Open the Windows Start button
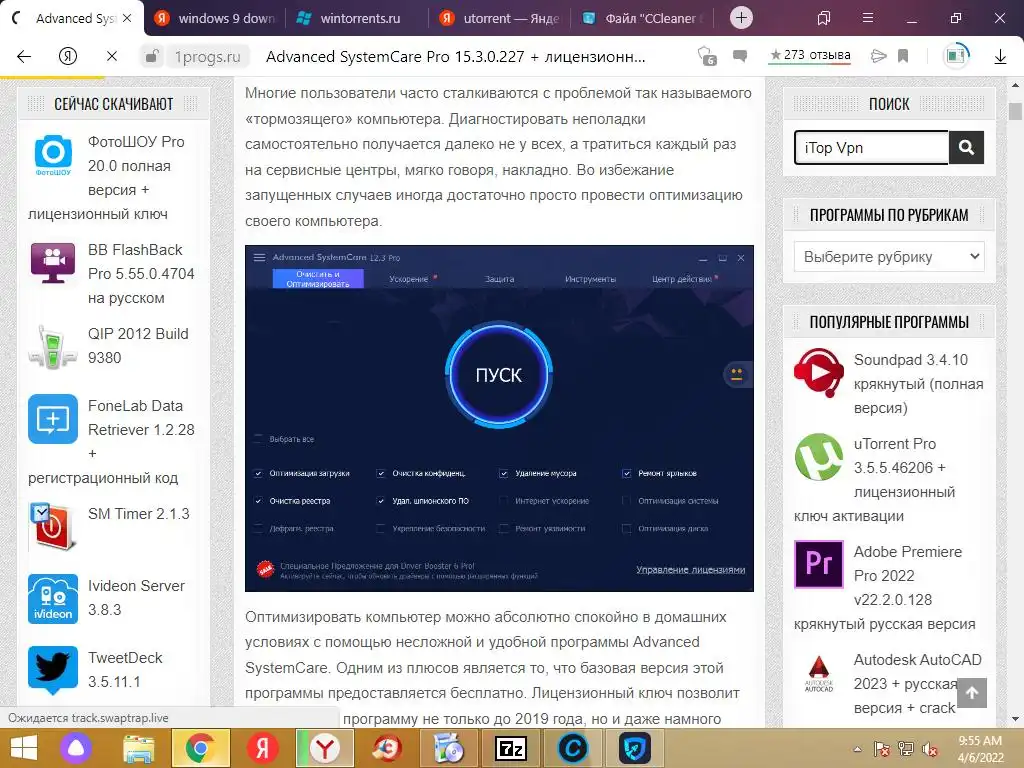The height and width of the screenshot is (768, 1024). [x=24, y=748]
